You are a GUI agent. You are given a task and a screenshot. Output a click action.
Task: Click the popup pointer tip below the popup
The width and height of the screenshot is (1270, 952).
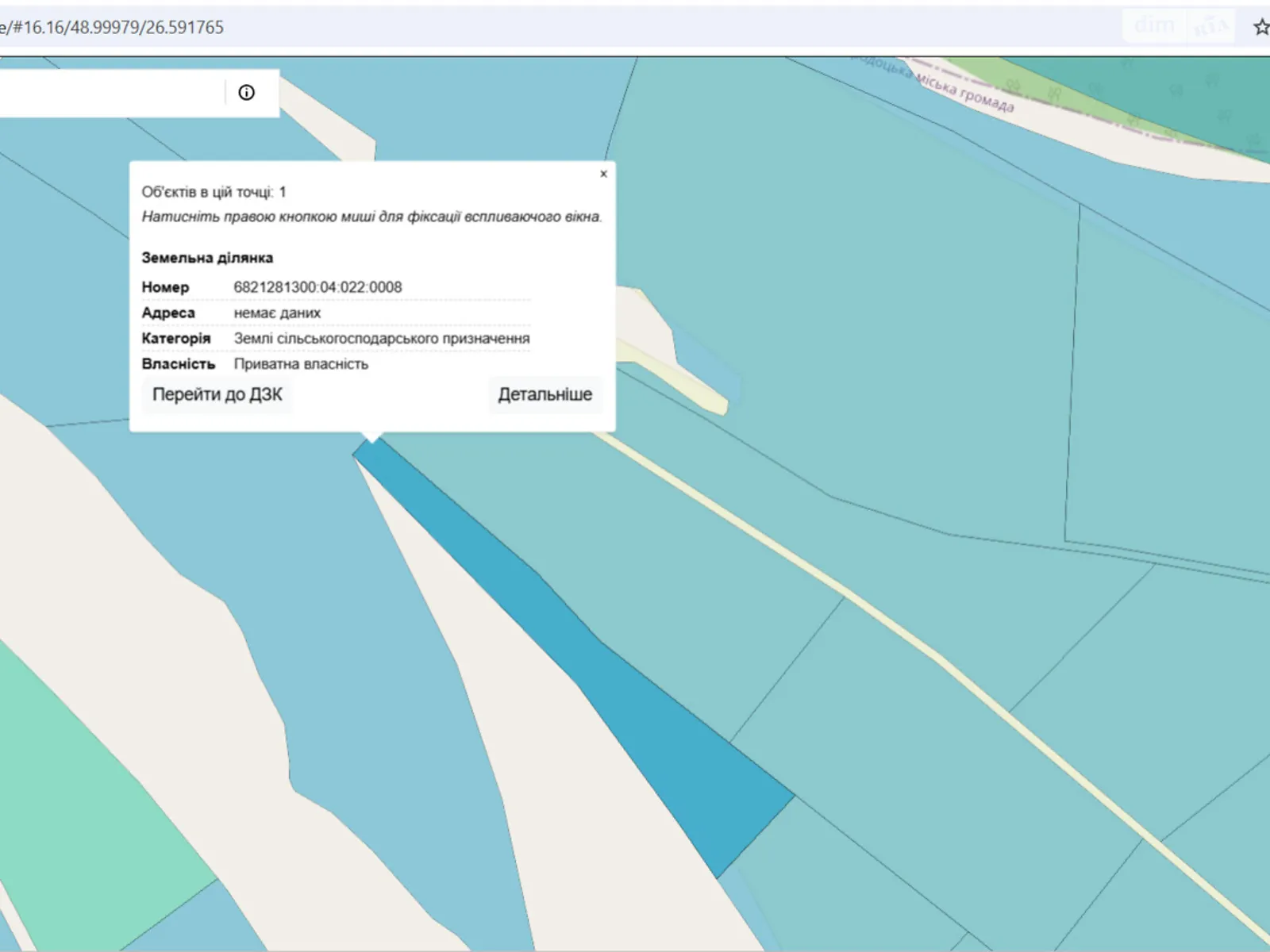[x=371, y=437]
